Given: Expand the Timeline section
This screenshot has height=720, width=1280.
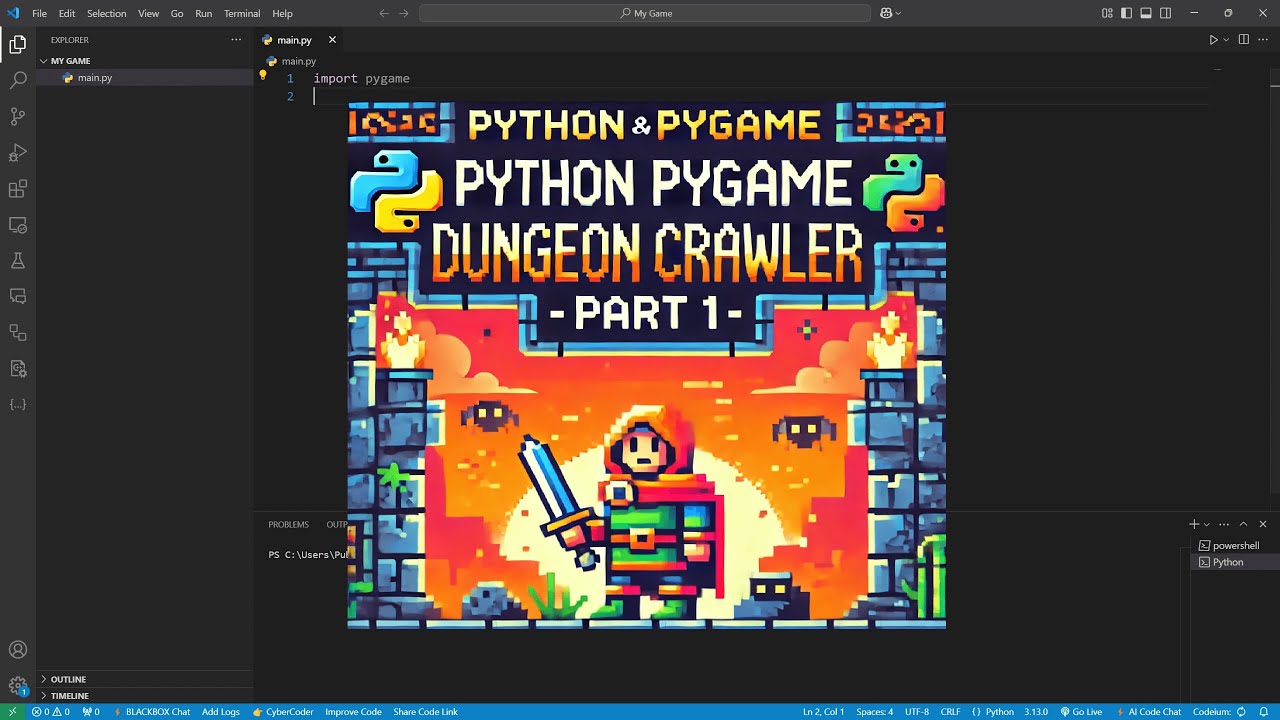Looking at the screenshot, I should coord(145,695).
